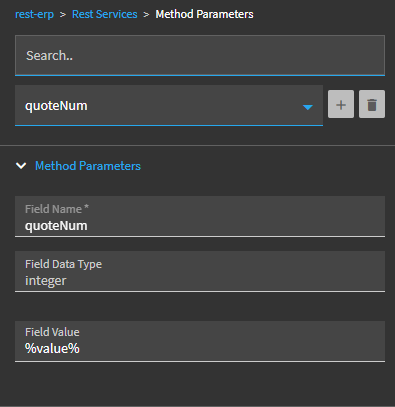This screenshot has height=407, width=395.
Task: Click the Method Parameters breadcrumb title
Action: [x=204, y=14]
